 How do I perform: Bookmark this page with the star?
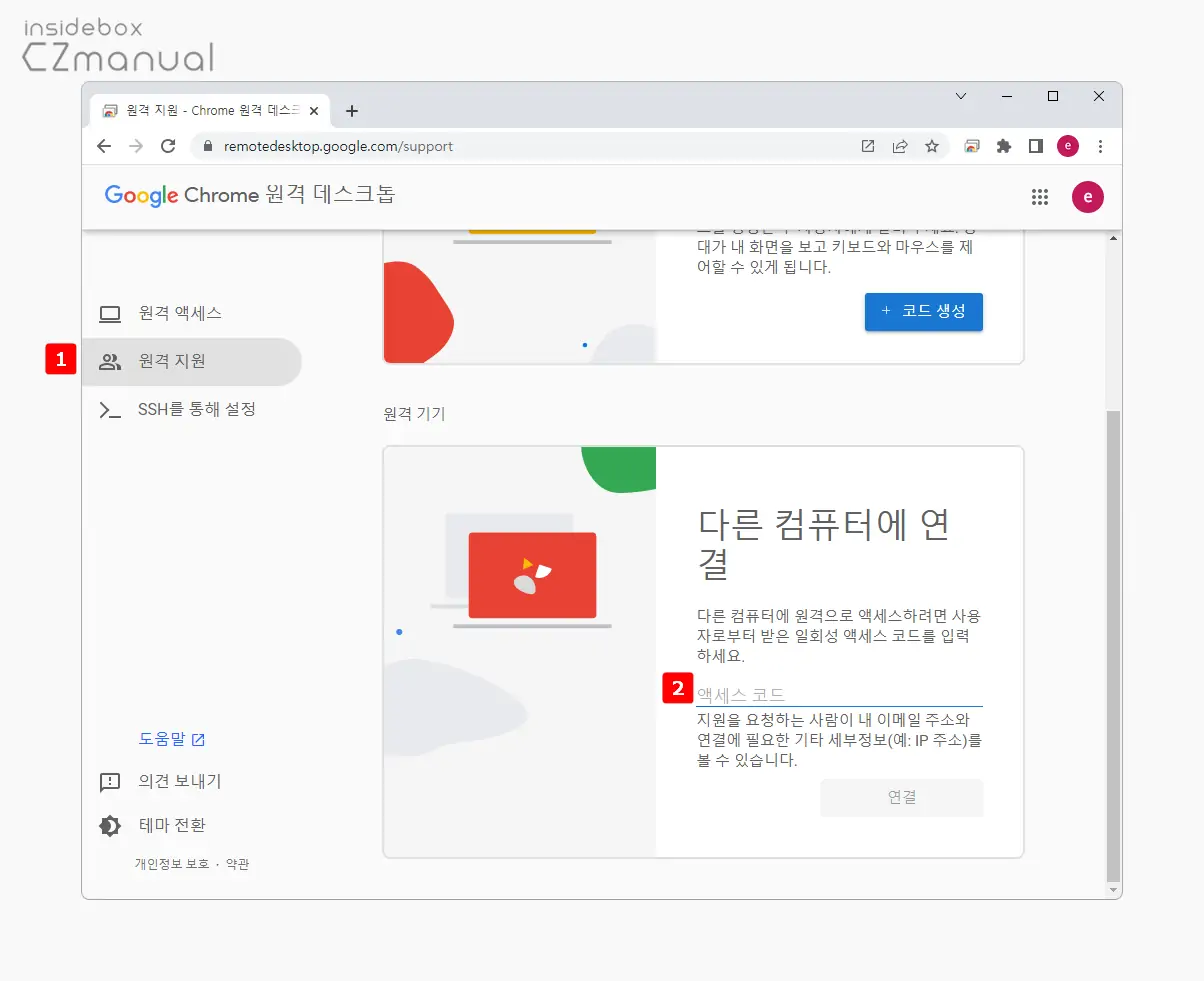(932, 146)
